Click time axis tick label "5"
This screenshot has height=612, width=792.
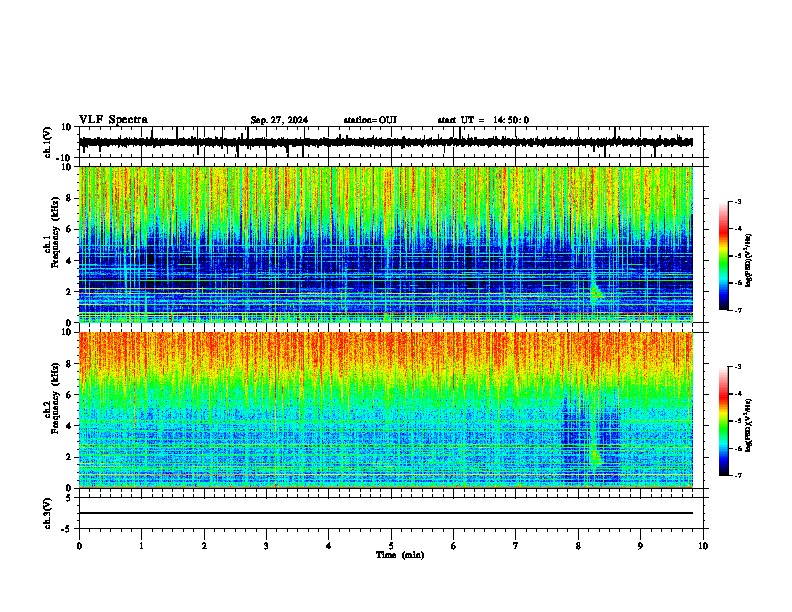391,546
